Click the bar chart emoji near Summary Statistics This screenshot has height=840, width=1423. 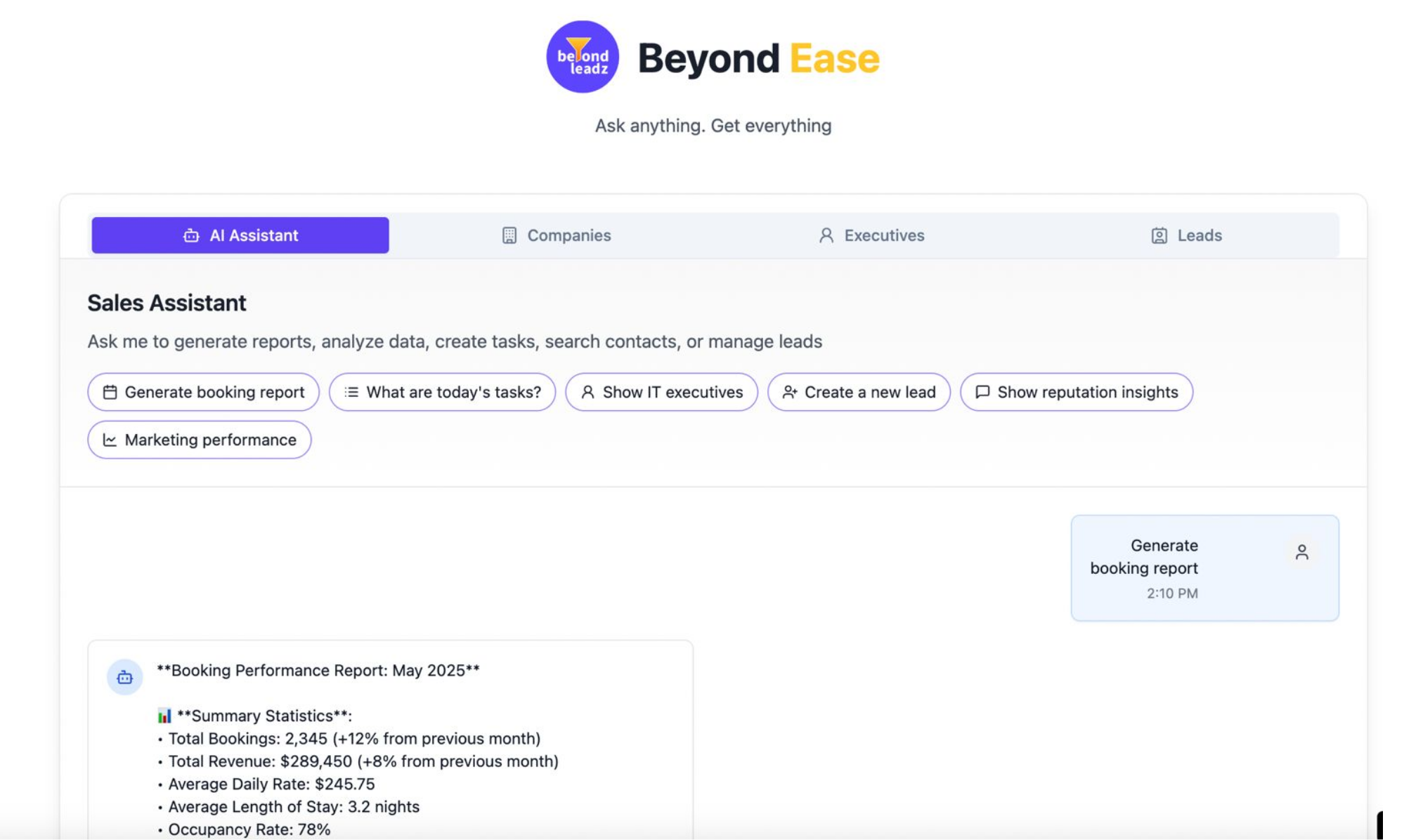[x=164, y=716]
